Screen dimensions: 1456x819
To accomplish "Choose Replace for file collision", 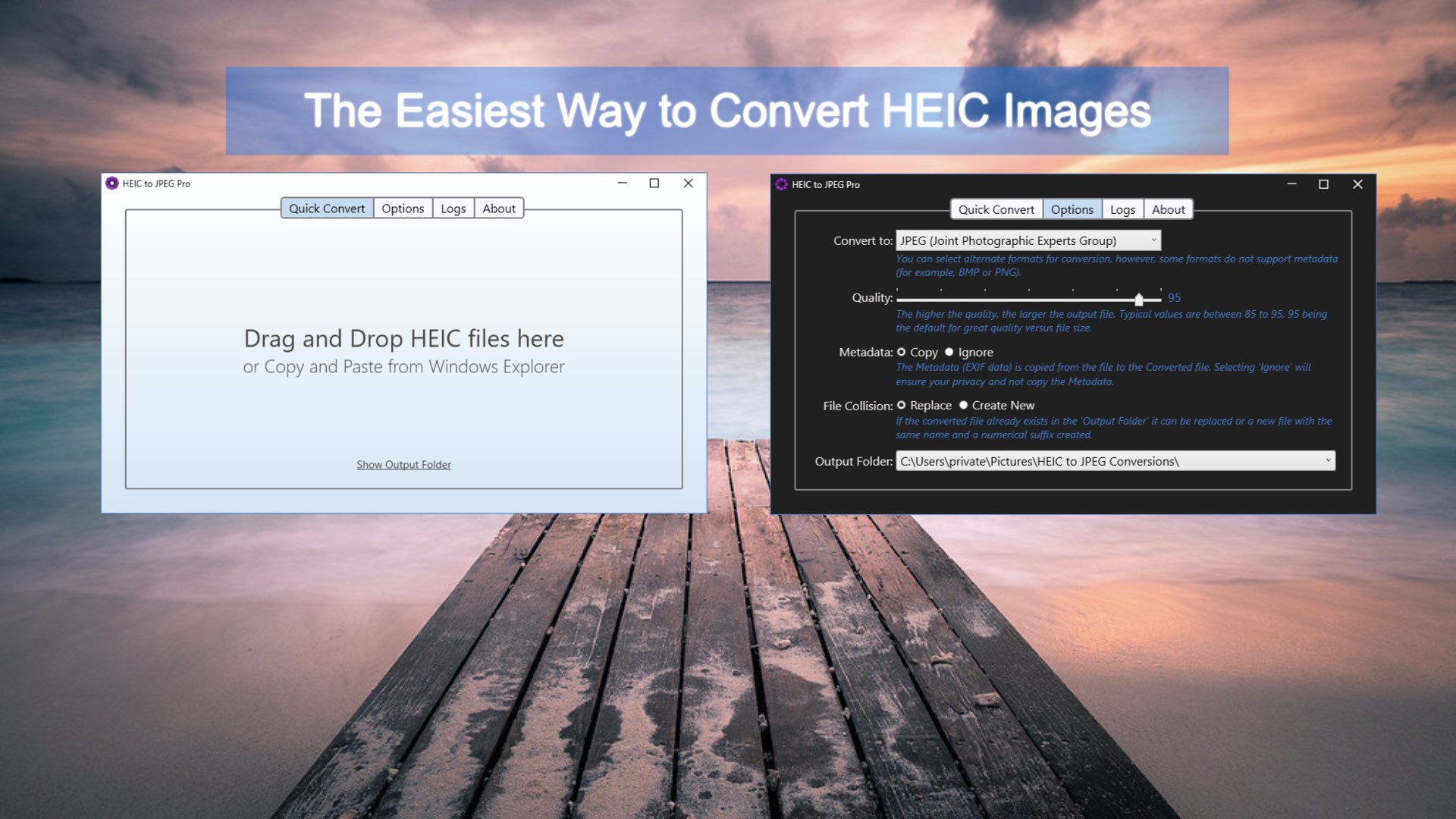I will (902, 405).
